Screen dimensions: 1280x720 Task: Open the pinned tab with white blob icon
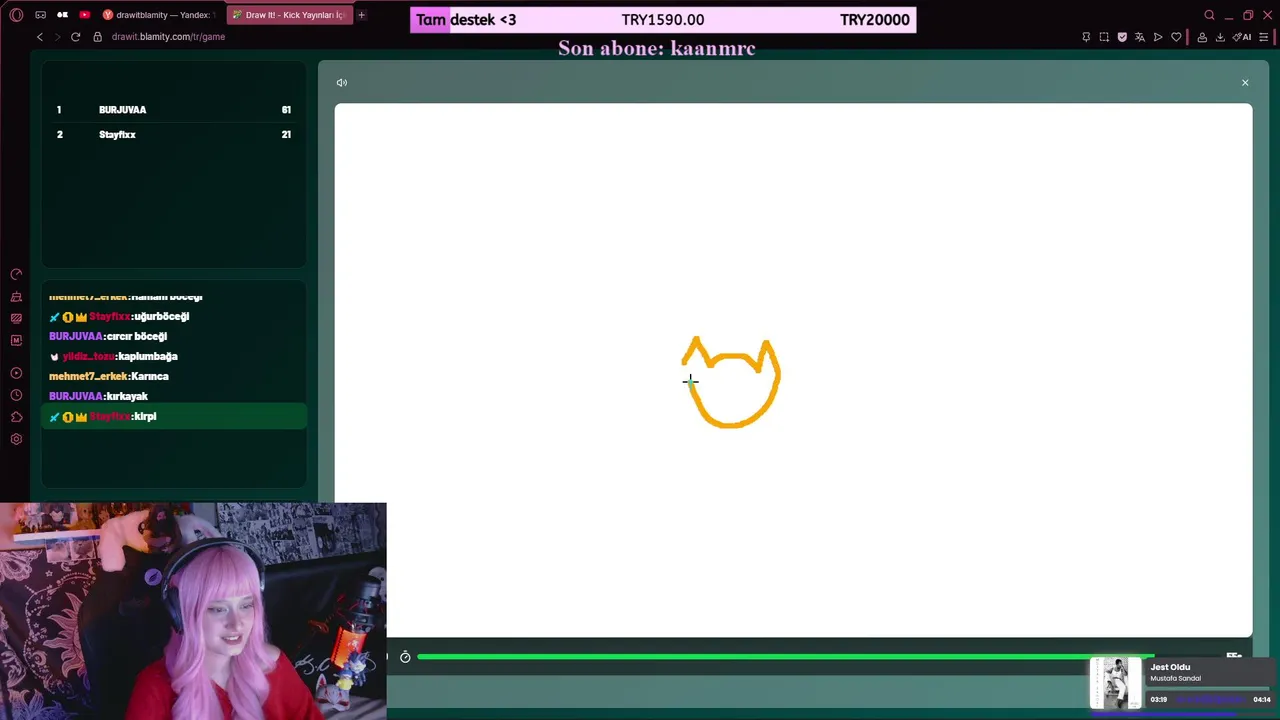coord(62,15)
